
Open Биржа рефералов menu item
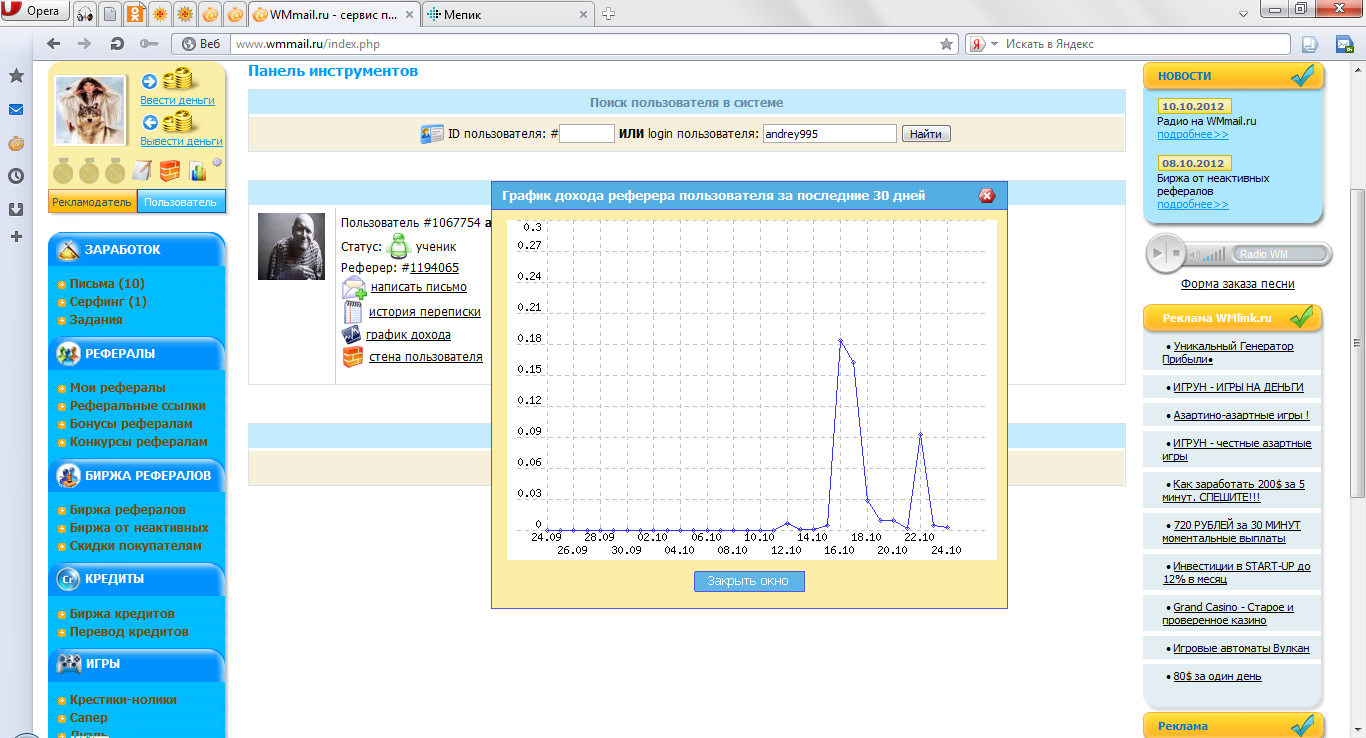tap(128, 510)
